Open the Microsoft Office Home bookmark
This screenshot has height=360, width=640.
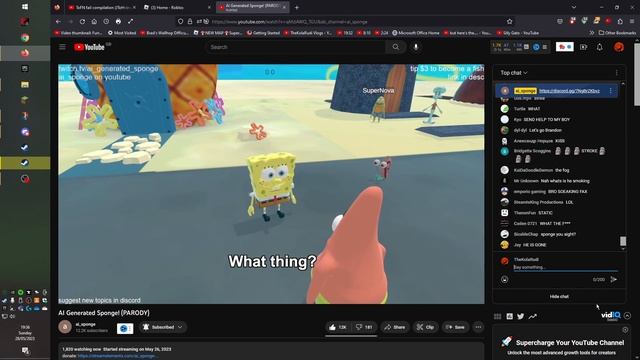coord(416,33)
